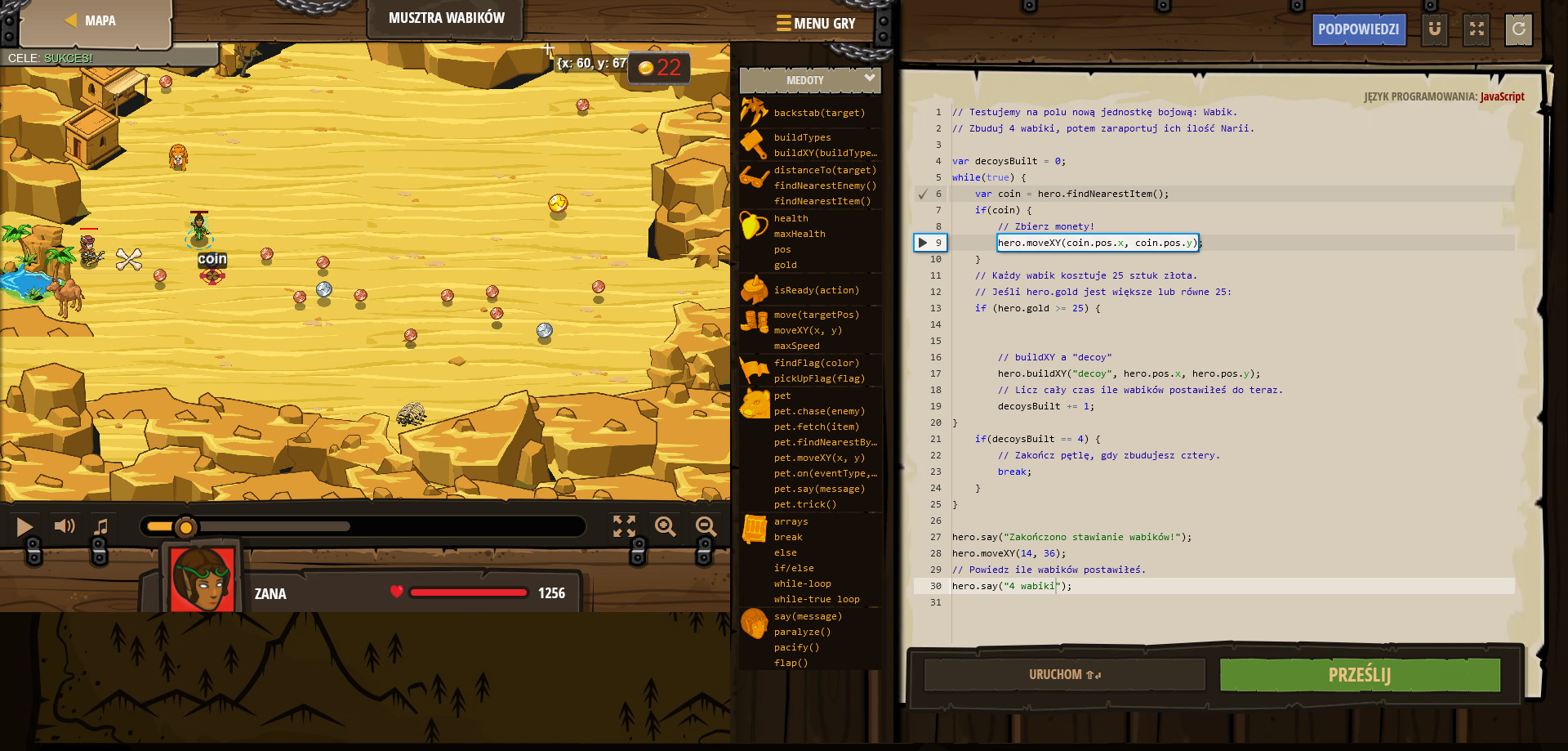Expand the Medoty dropdown chevron
The height and width of the screenshot is (751, 1568).
click(x=870, y=78)
